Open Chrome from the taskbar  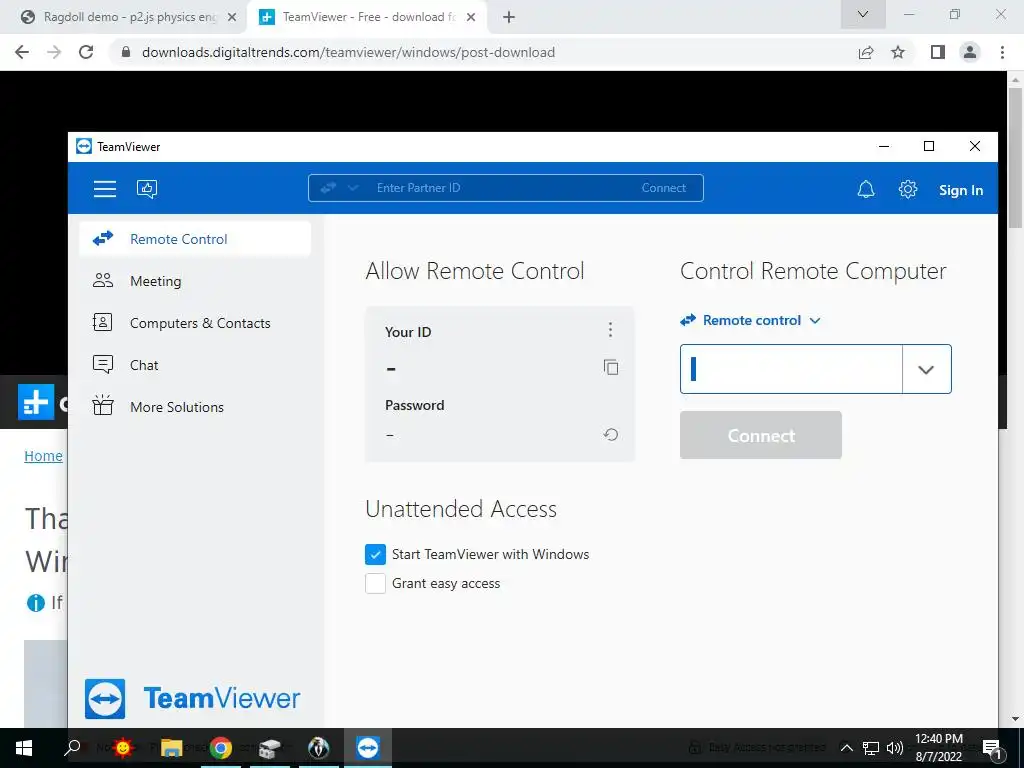tap(221, 748)
